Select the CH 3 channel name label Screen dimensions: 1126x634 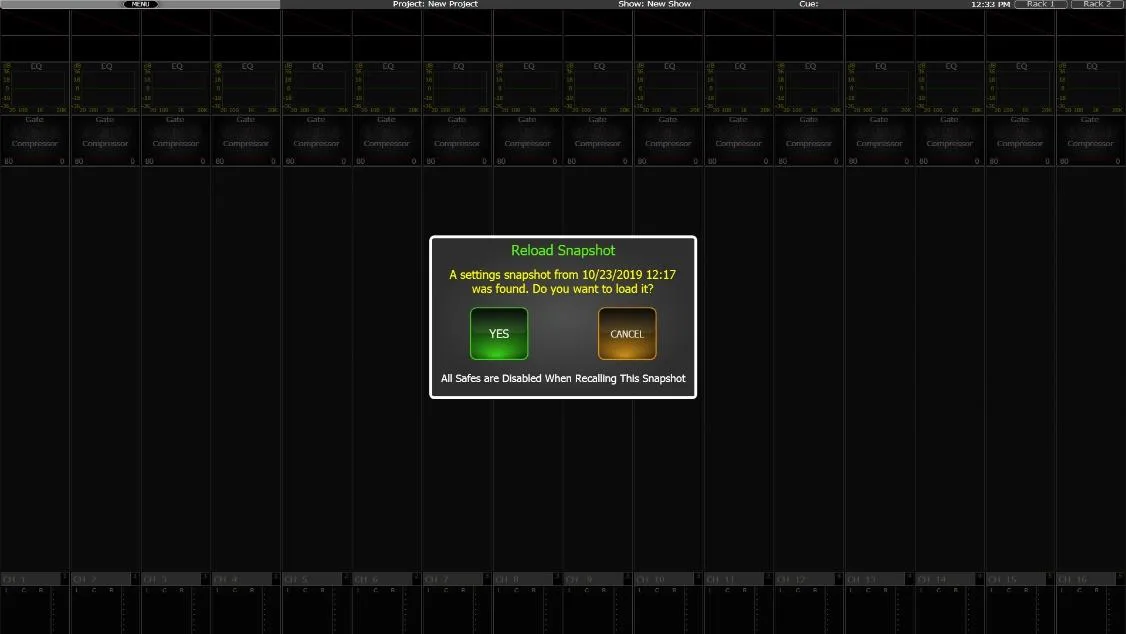[x=171, y=579]
